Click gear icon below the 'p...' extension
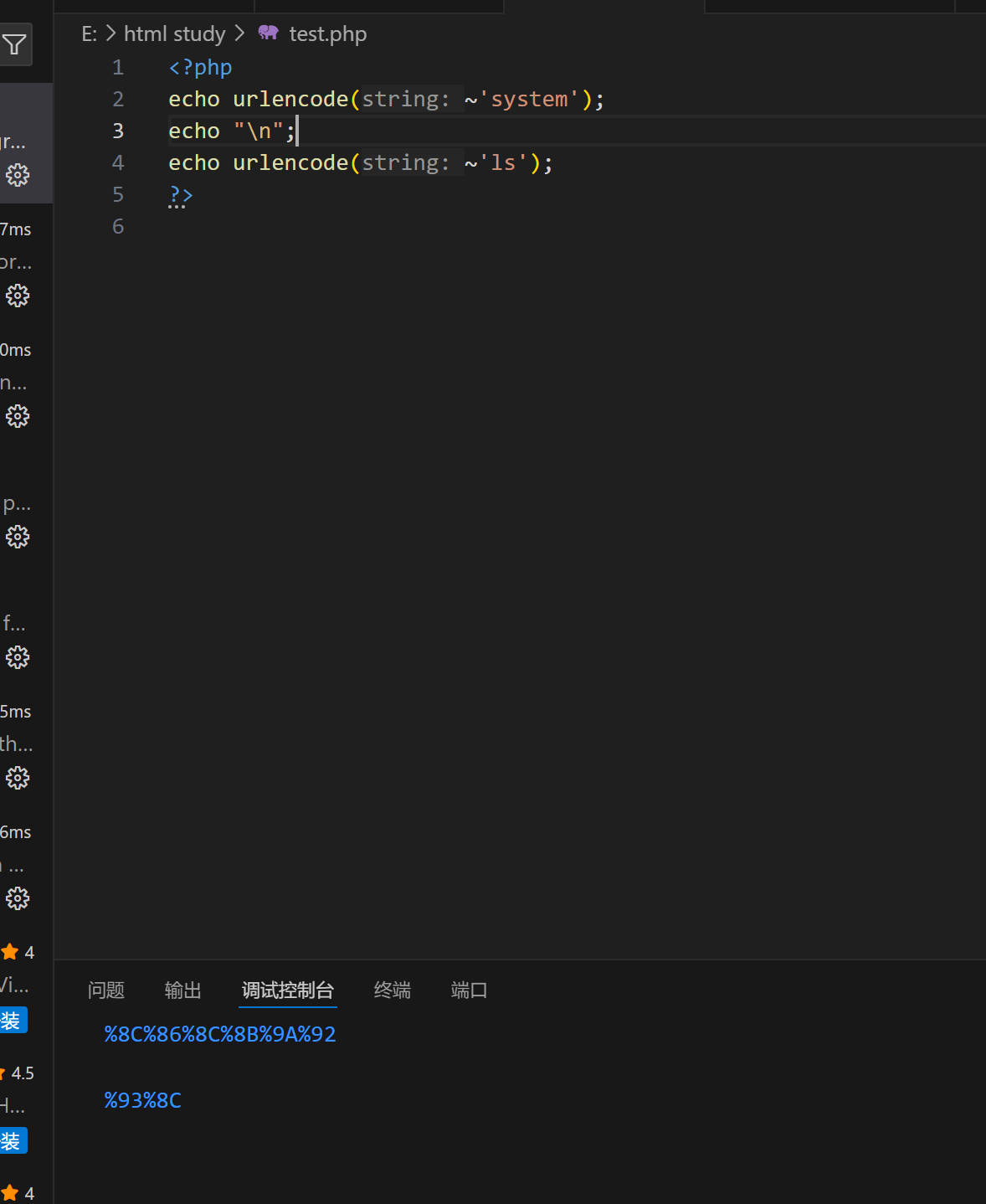The width and height of the screenshot is (986, 1204). 18,537
